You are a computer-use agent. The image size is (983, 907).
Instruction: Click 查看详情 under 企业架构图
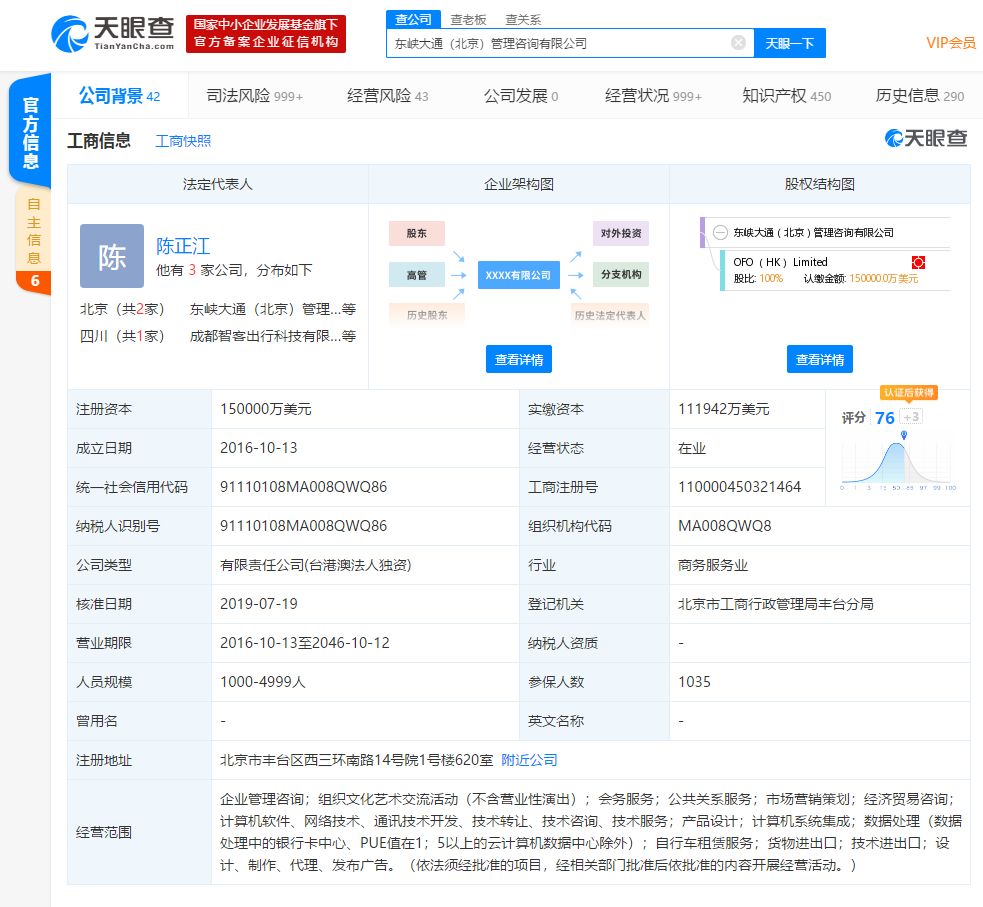pyautogui.click(x=518, y=359)
